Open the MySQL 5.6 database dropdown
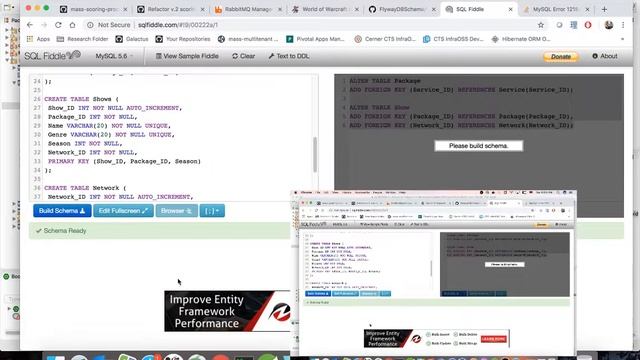 point(114,56)
